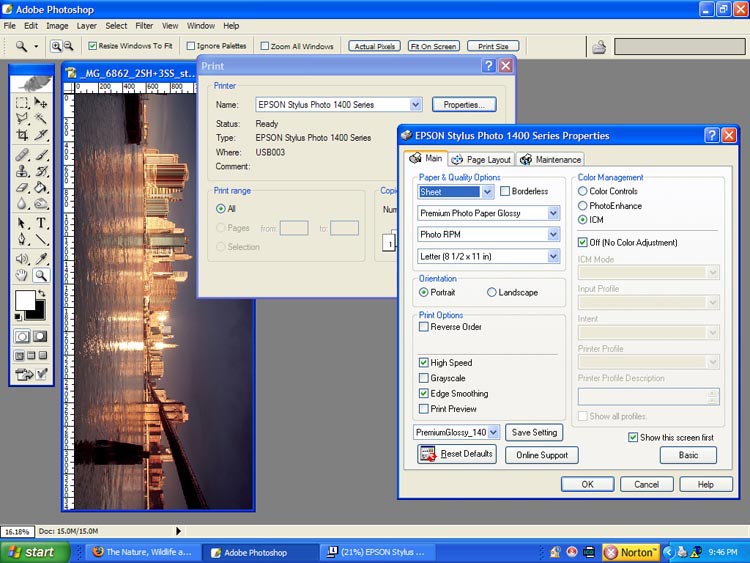This screenshot has height=563, width=750.
Task: Select the Audio Annotation speaker tool
Action: pos(22,259)
